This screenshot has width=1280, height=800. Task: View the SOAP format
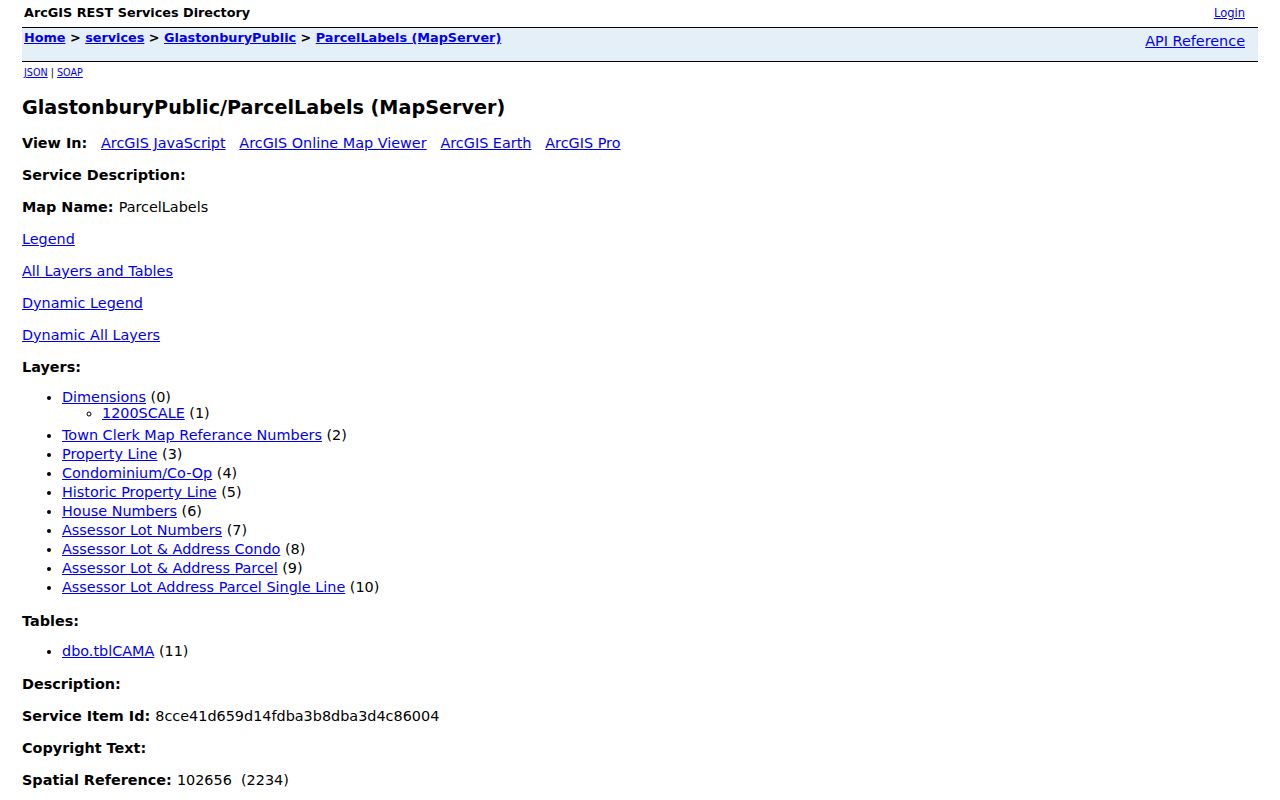click(x=70, y=73)
